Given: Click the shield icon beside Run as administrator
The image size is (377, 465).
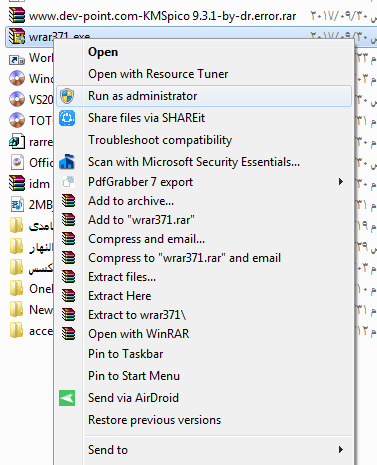Looking at the screenshot, I should 67,96.
